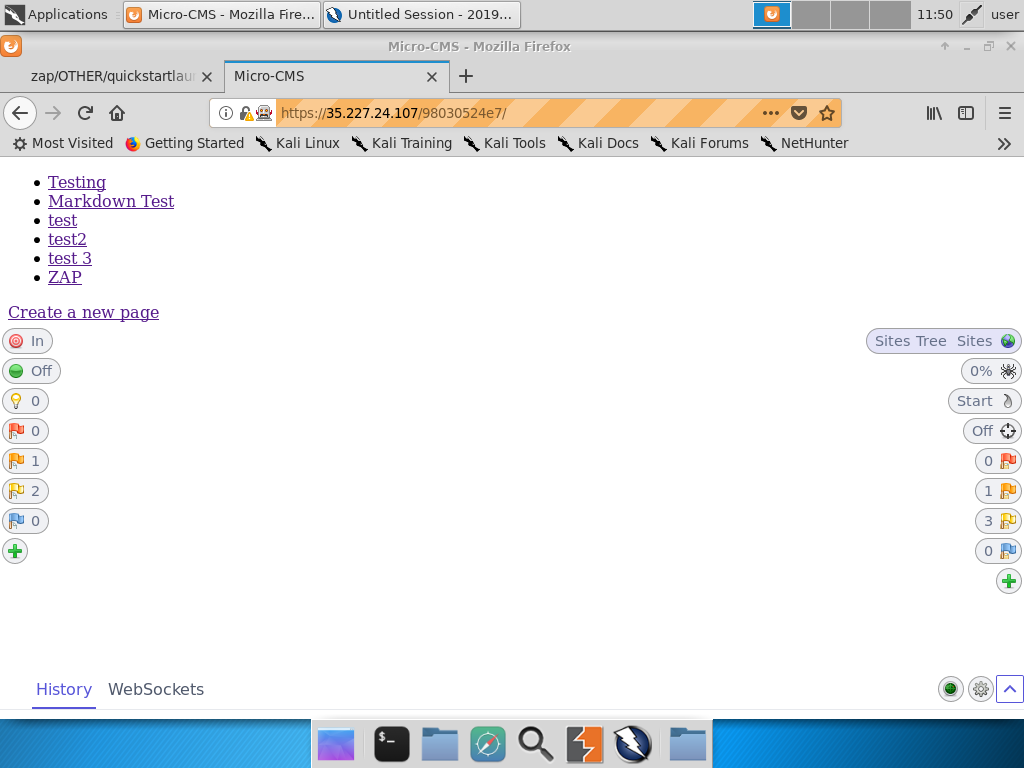Viewport: 1024px width, 768px height.
Task: Open the 'test' page link
Action: tap(63, 220)
